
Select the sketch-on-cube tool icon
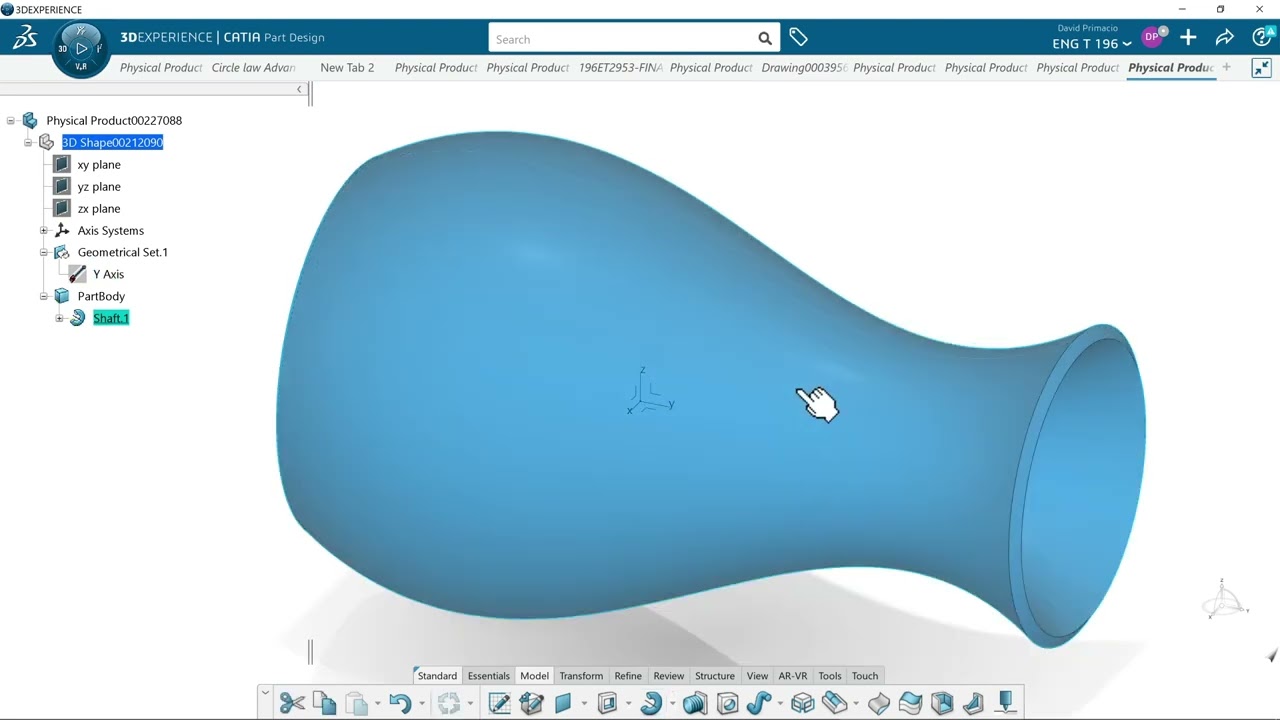(531, 703)
